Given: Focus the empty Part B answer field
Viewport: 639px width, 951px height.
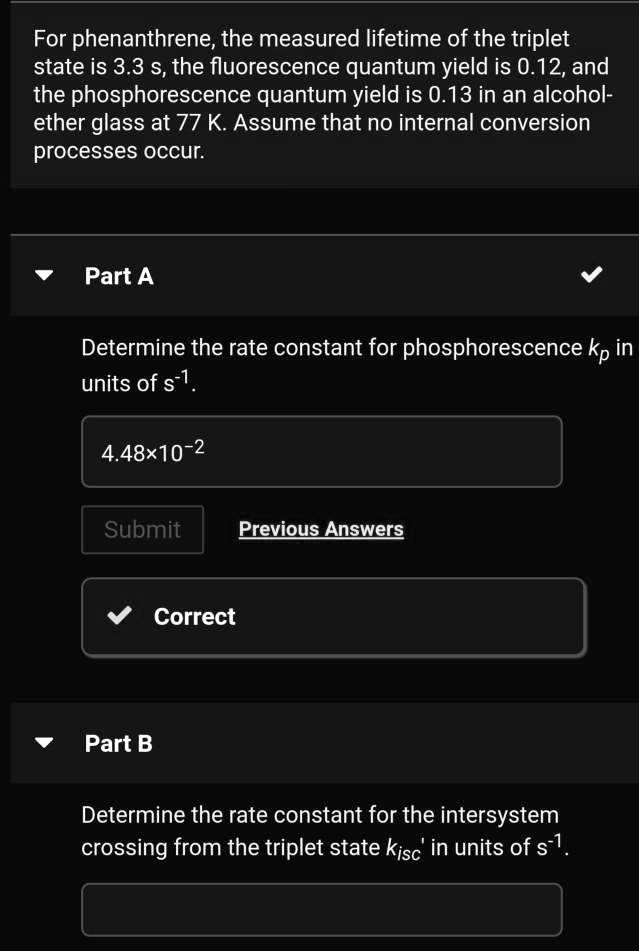Looking at the screenshot, I should coord(321,908).
